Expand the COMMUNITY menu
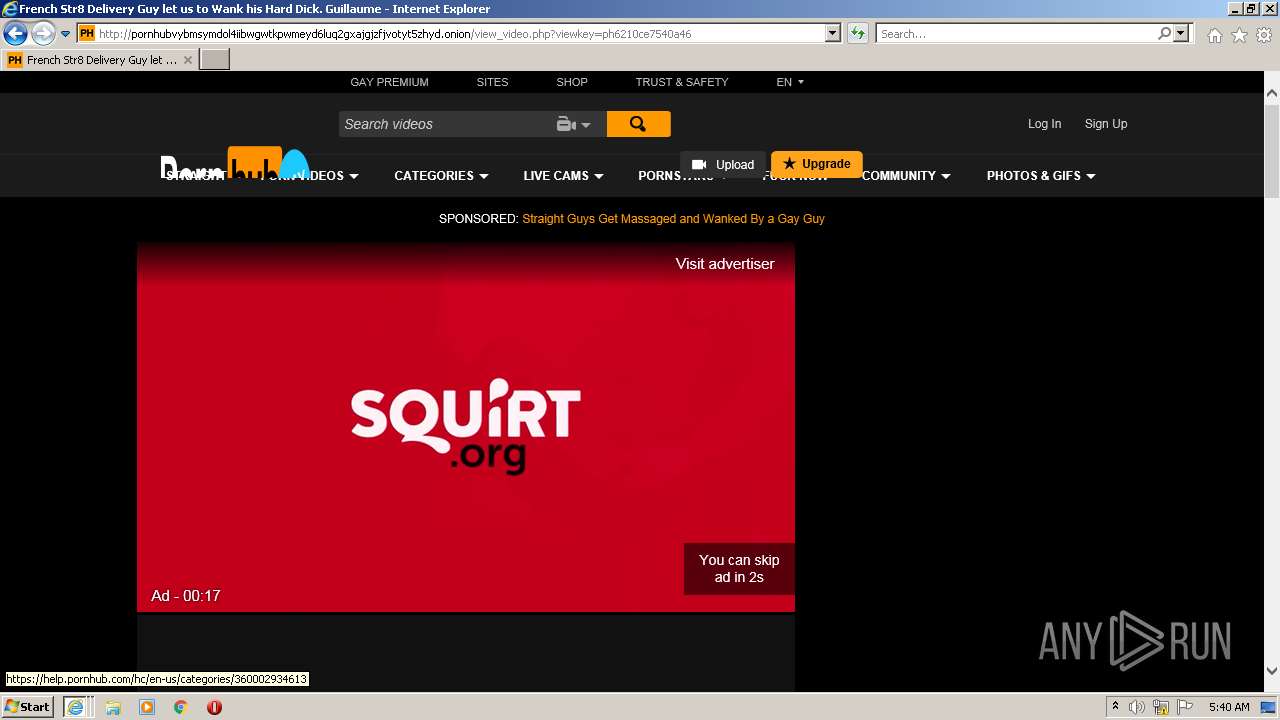Viewport: 1280px width, 720px height. [906, 176]
